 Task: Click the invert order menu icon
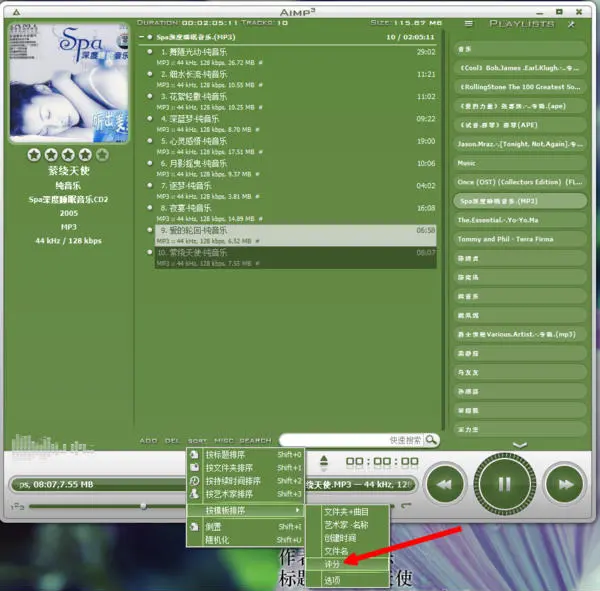(194, 526)
